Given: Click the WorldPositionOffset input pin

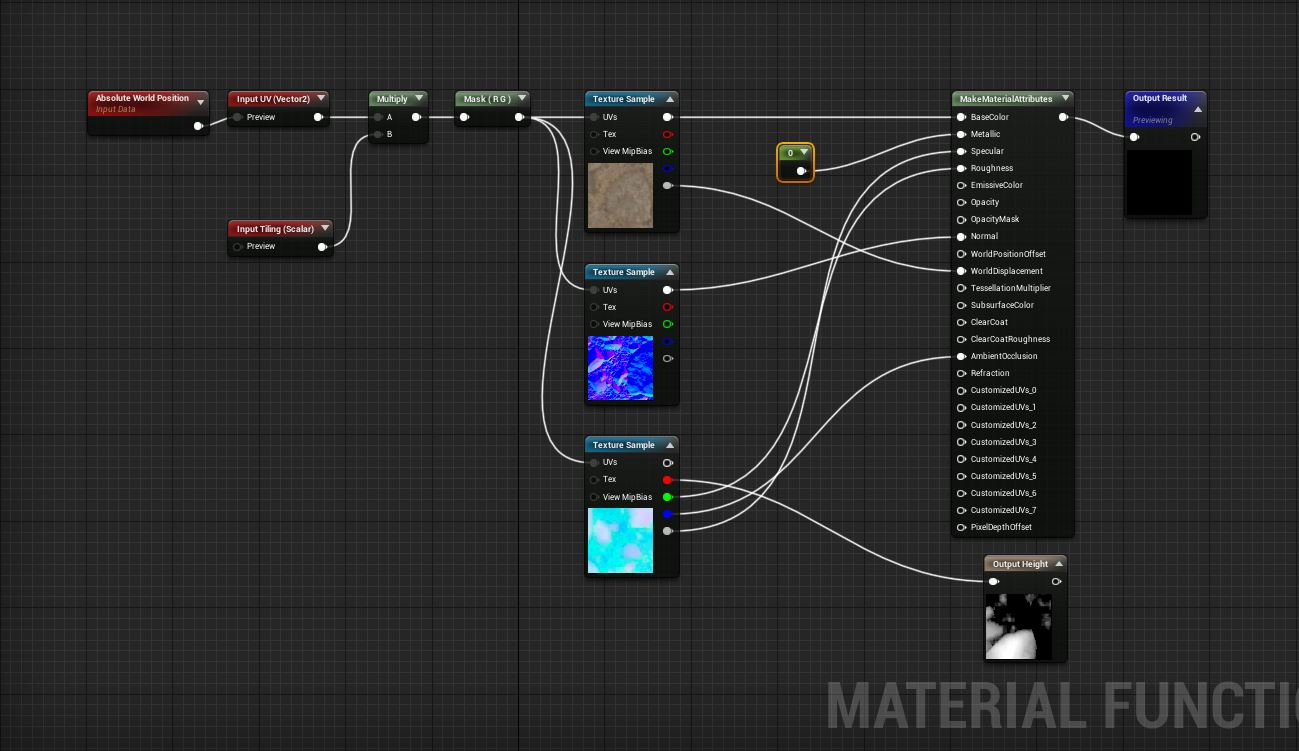Looking at the screenshot, I should pos(961,254).
